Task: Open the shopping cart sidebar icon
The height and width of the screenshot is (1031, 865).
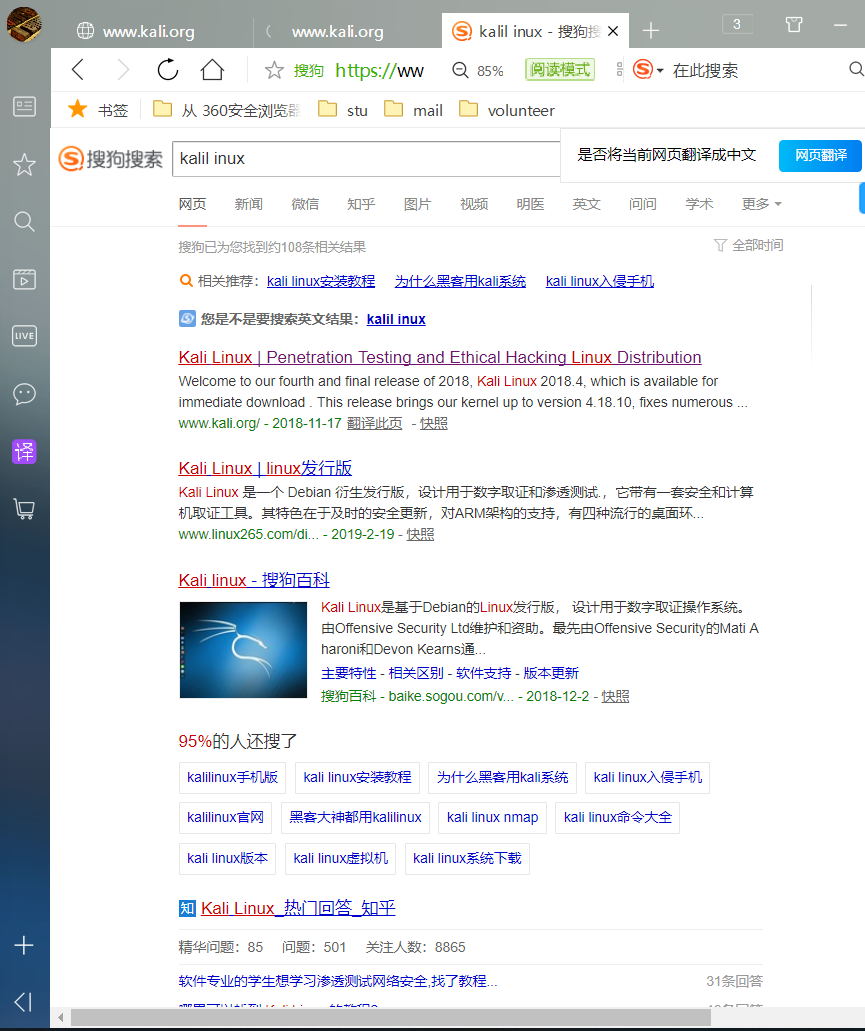Action: click(x=24, y=509)
